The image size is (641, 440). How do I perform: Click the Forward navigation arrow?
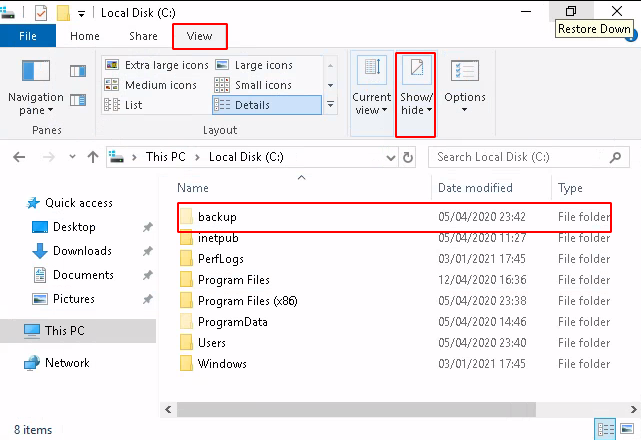(x=49, y=157)
